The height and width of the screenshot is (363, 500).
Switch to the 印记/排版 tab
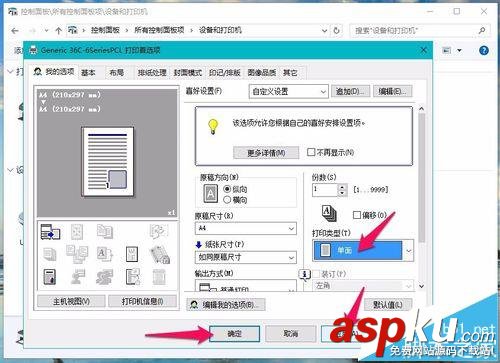(225, 73)
